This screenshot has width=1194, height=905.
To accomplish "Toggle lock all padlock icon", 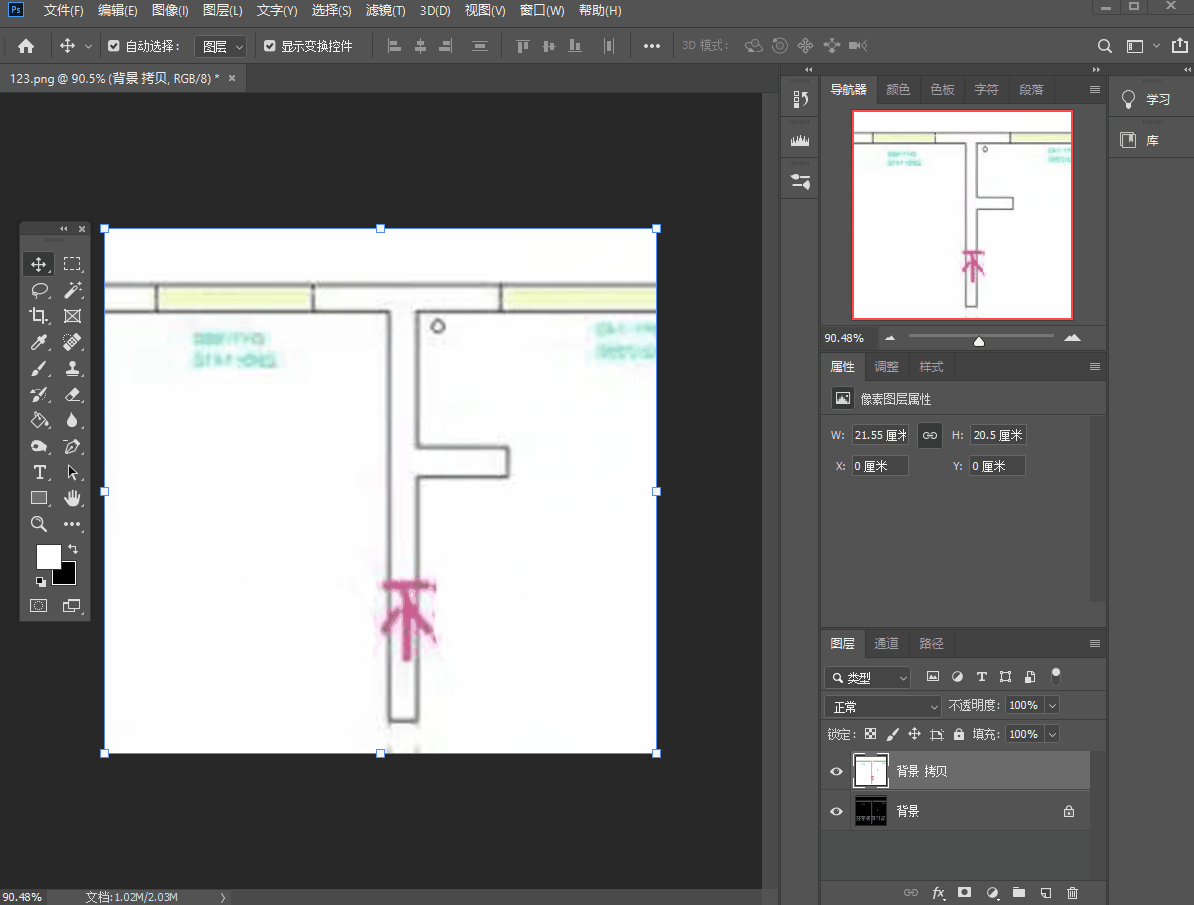I will pyautogui.click(x=959, y=734).
